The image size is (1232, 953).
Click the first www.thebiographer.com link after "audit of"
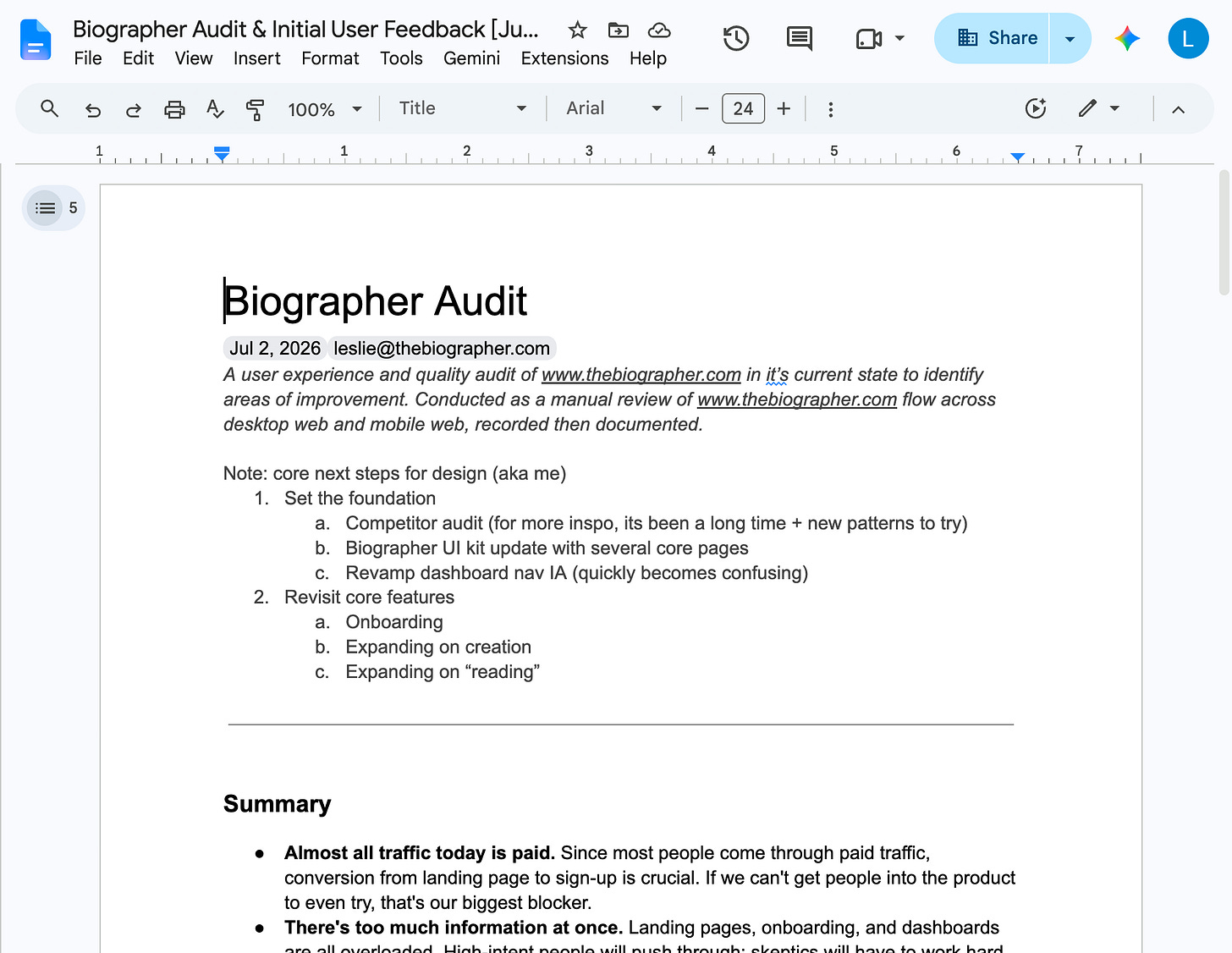(x=641, y=375)
